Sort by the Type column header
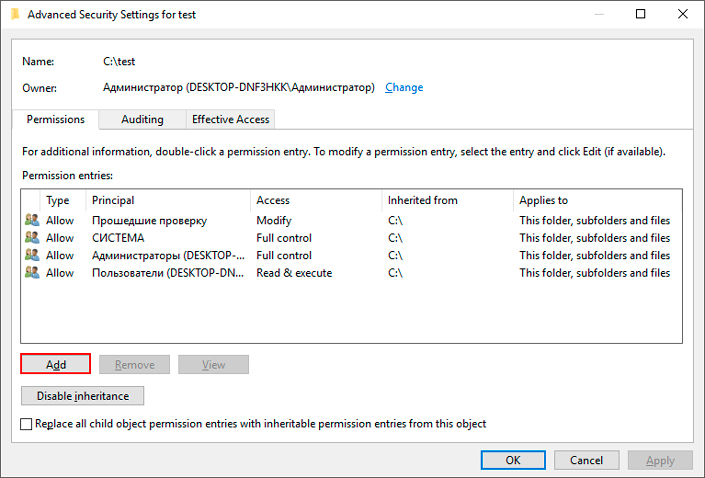This screenshot has height=478, width=705. click(x=62, y=201)
